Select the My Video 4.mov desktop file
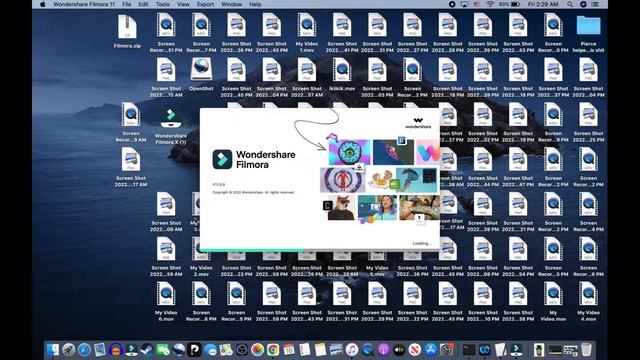The image size is (640, 360). pos(588,294)
